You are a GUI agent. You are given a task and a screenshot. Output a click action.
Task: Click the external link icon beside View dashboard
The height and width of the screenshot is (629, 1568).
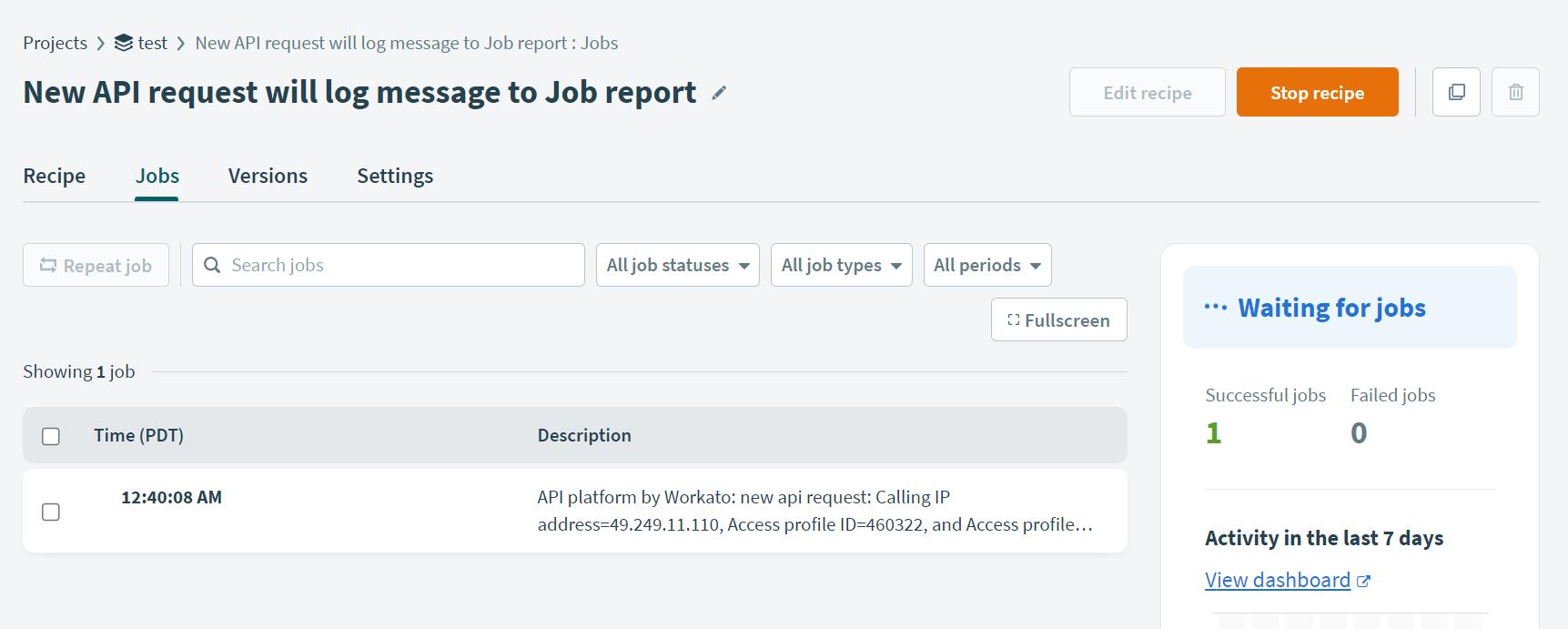(x=1363, y=581)
